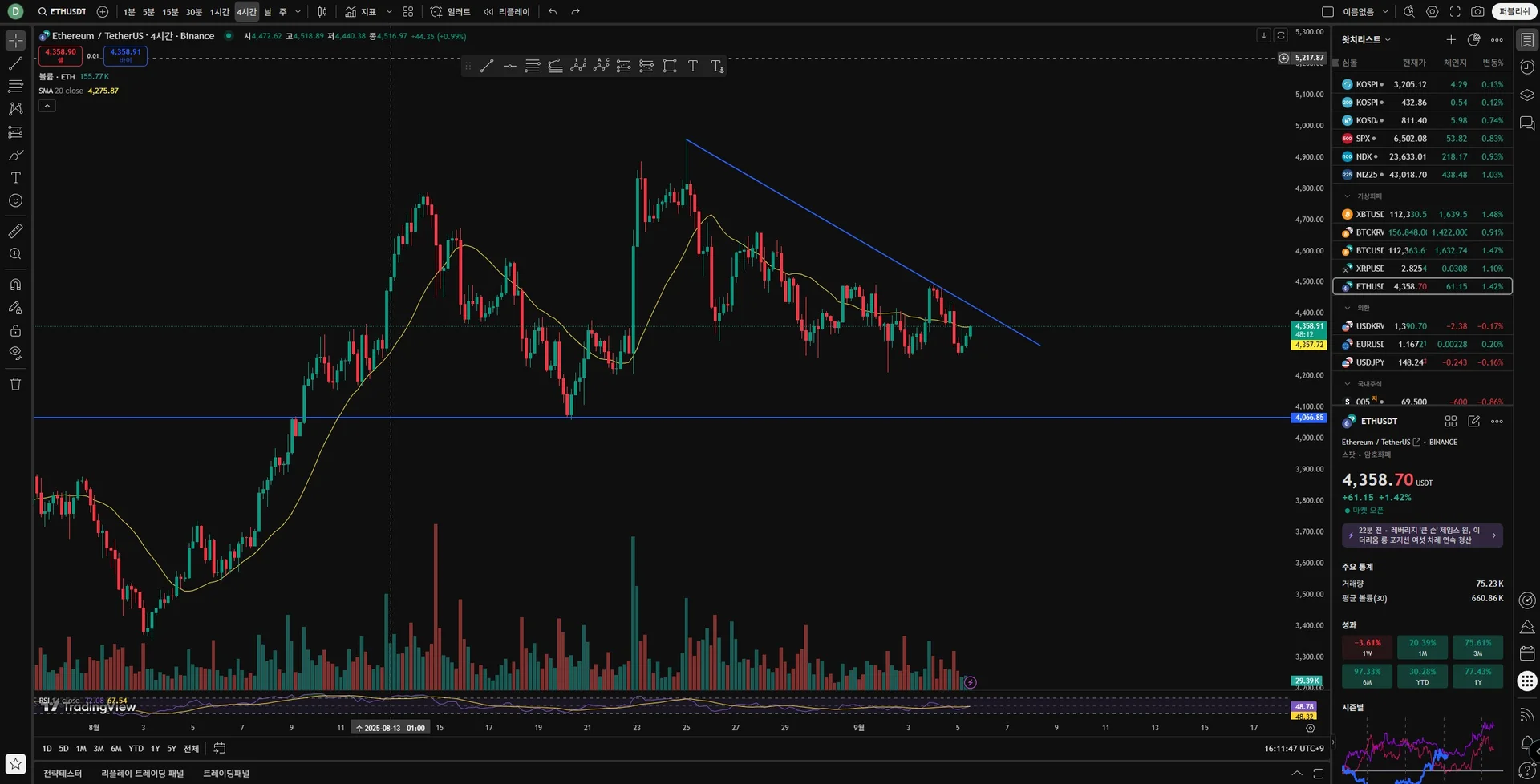Click the compare/add symbol plus button
The height and width of the screenshot is (784, 1540).
coord(103,12)
